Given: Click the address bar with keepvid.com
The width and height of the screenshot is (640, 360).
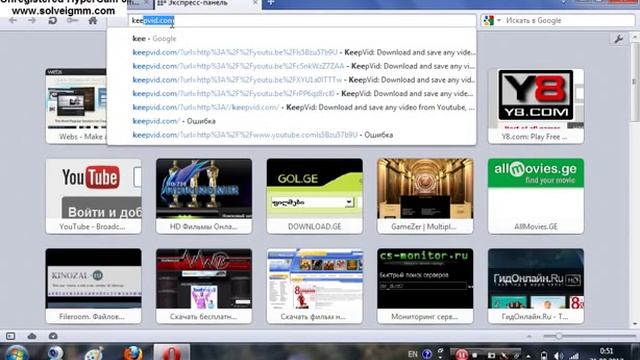Looking at the screenshot, I should [303, 20].
